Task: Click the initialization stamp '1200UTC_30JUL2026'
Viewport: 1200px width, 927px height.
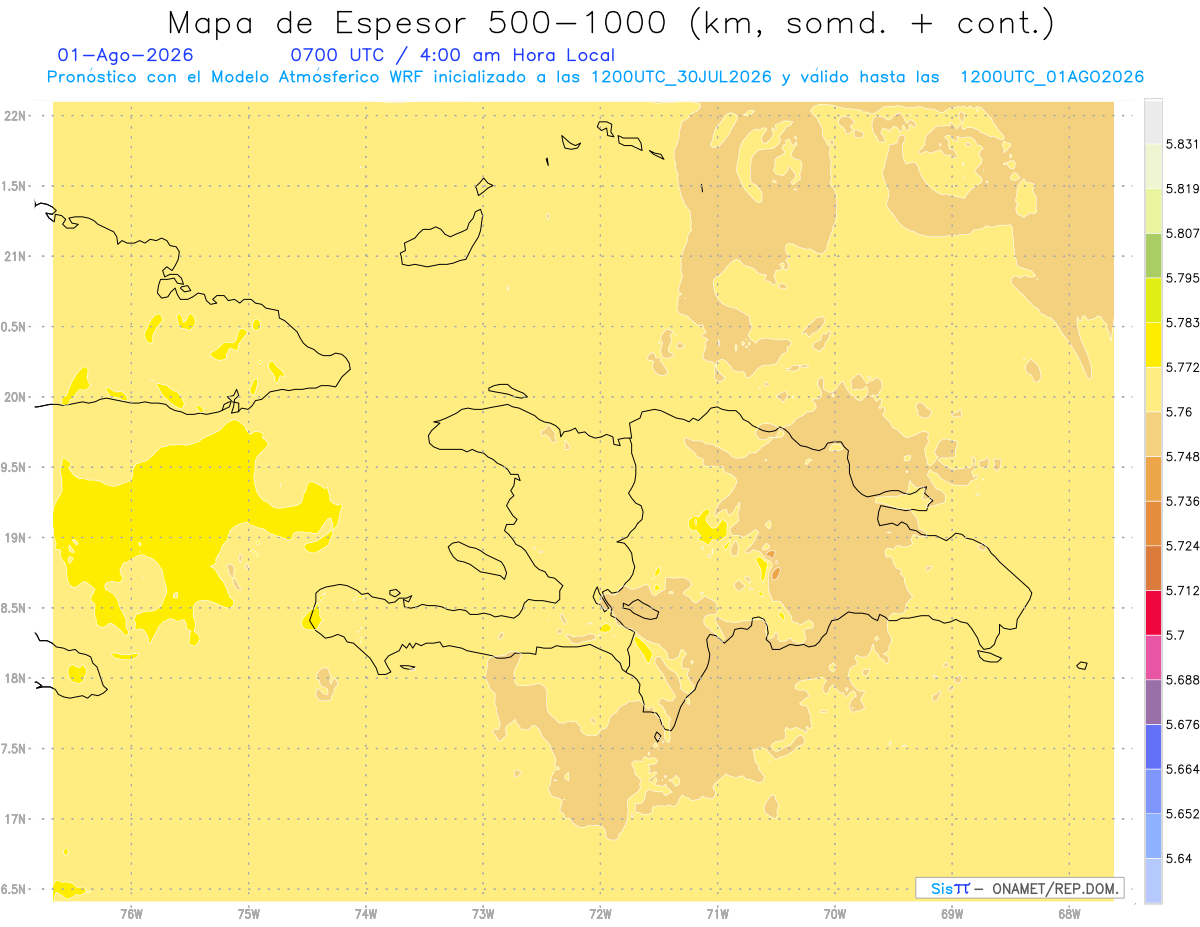Action: click(681, 78)
